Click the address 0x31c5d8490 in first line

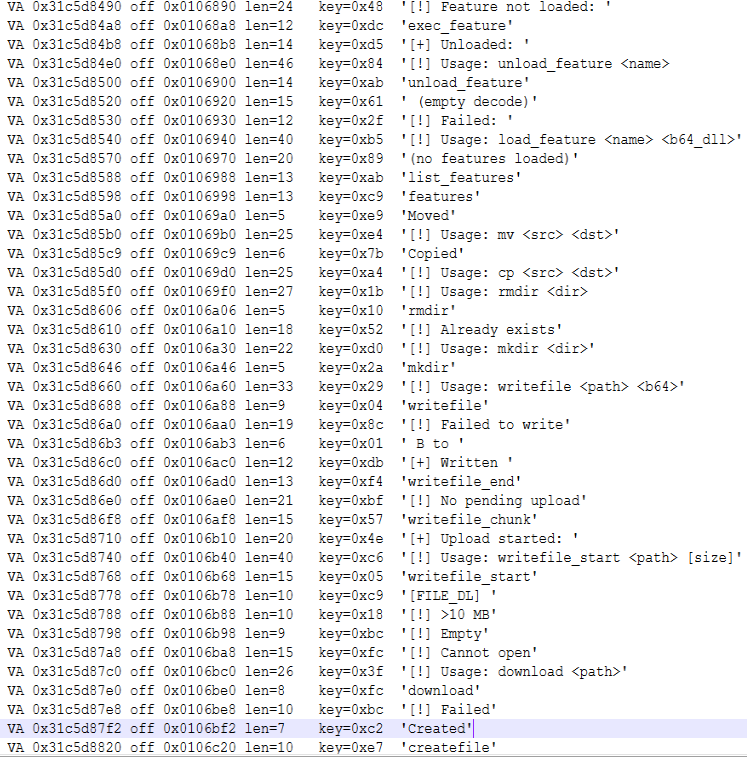click(x=77, y=7)
